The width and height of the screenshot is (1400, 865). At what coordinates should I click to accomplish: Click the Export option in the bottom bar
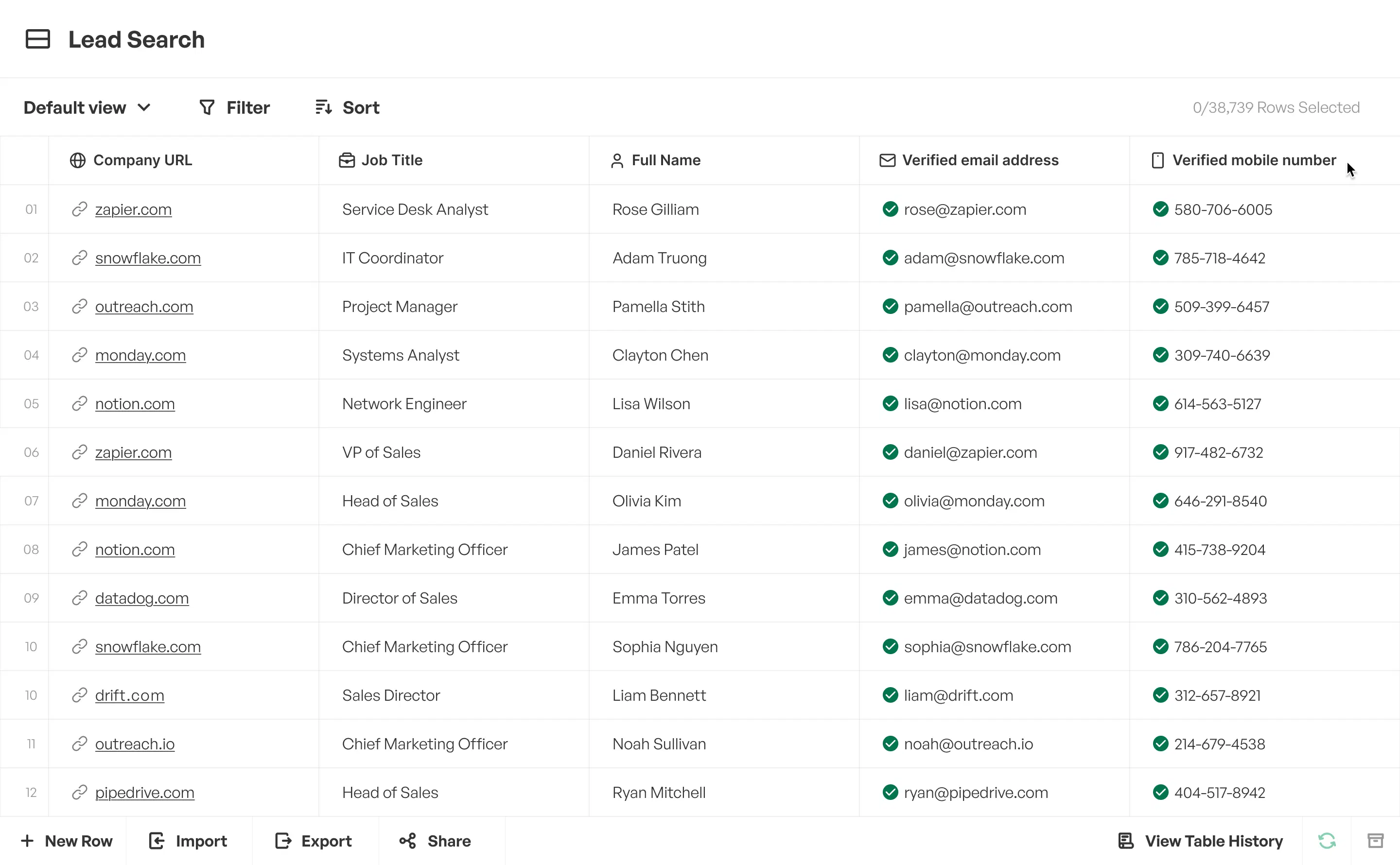(313, 840)
